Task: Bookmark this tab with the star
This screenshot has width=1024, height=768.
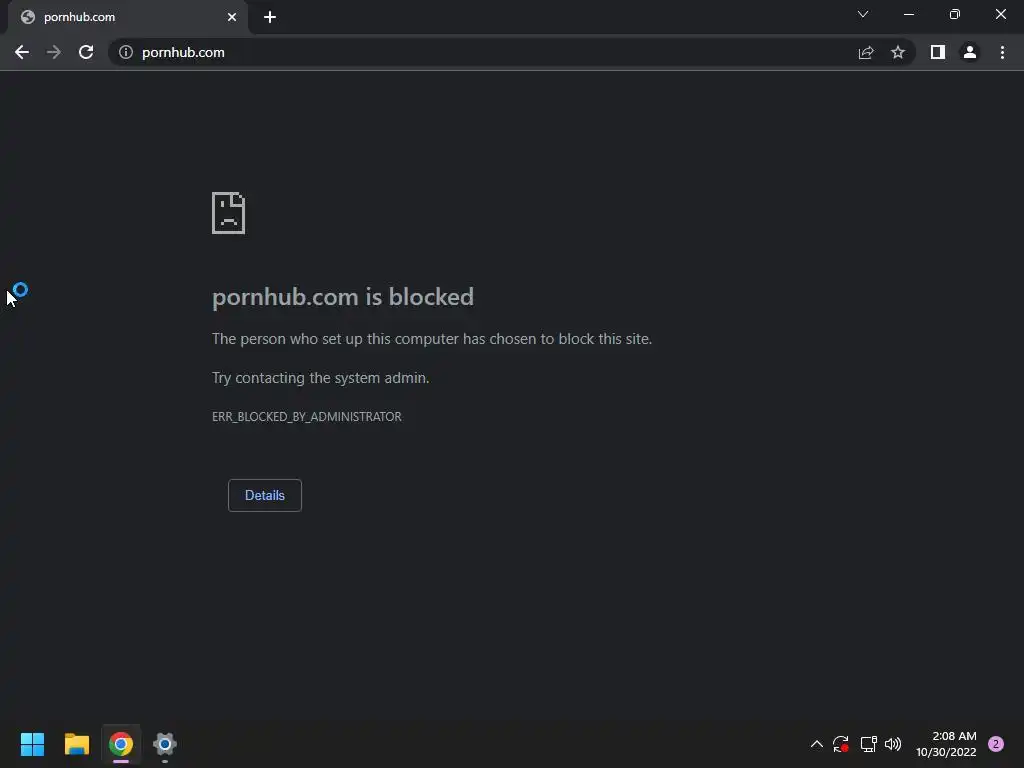Action: pos(898,52)
